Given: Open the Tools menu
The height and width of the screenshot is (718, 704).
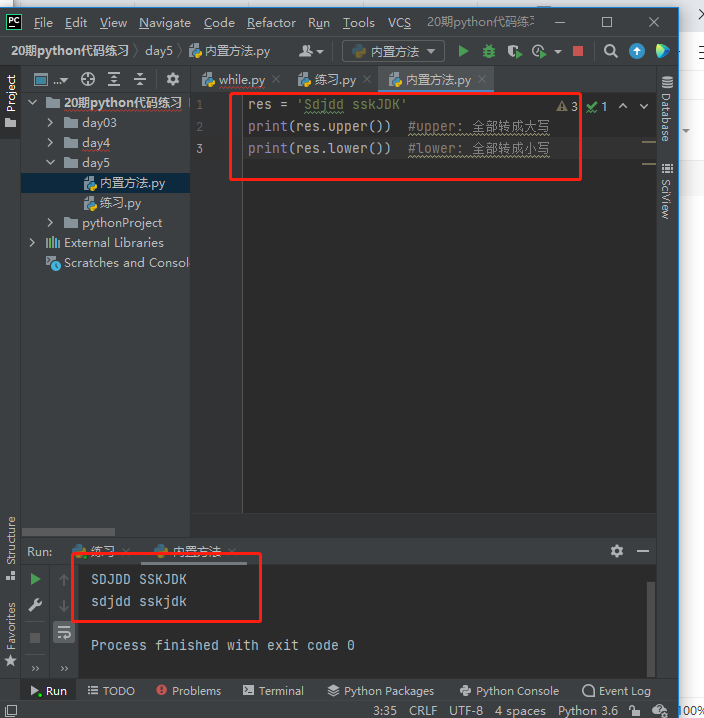Looking at the screenshot, I should click(x=359, y=22).
